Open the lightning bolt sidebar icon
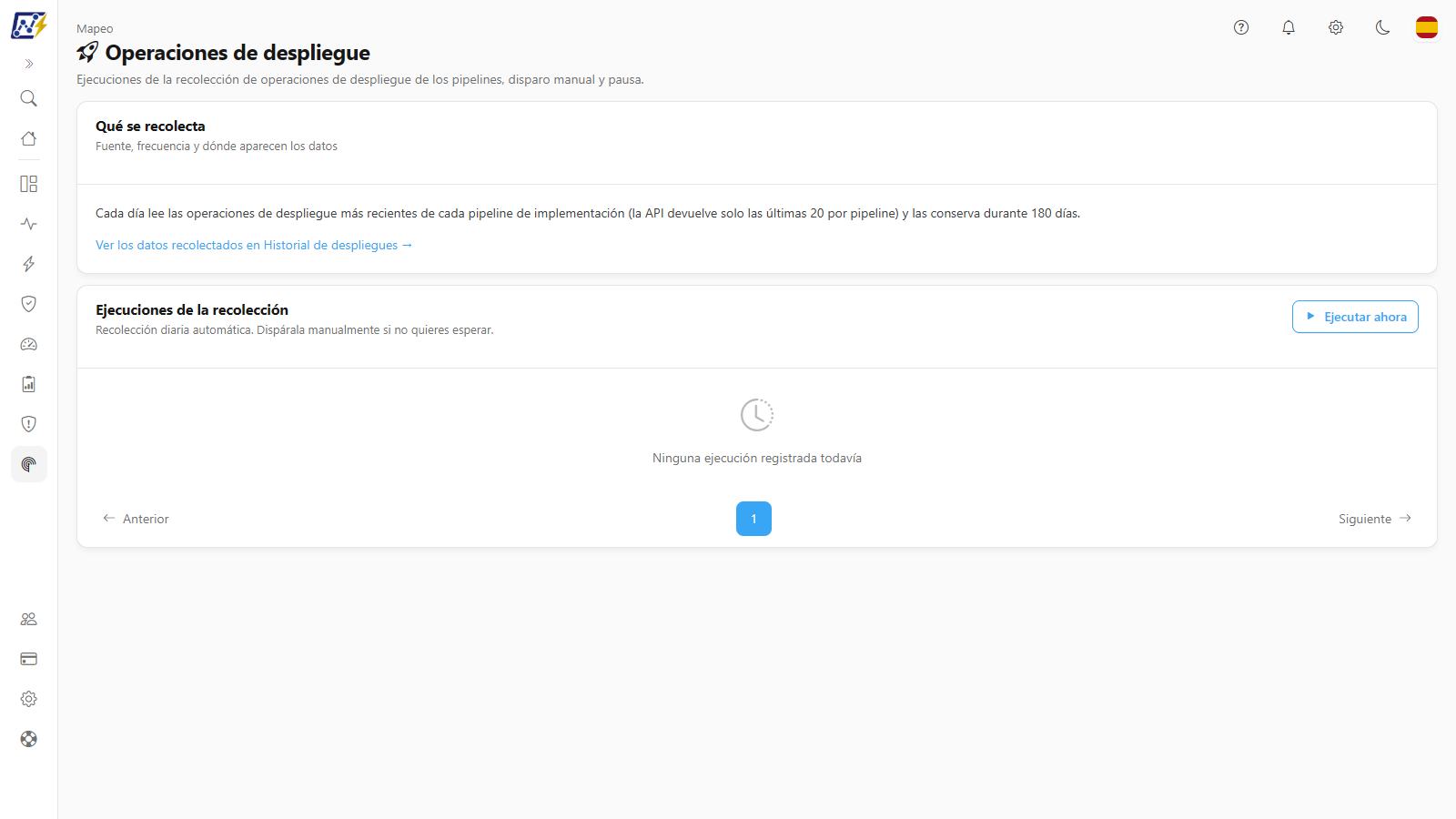Screen dimensions: 1456x819 29,264
